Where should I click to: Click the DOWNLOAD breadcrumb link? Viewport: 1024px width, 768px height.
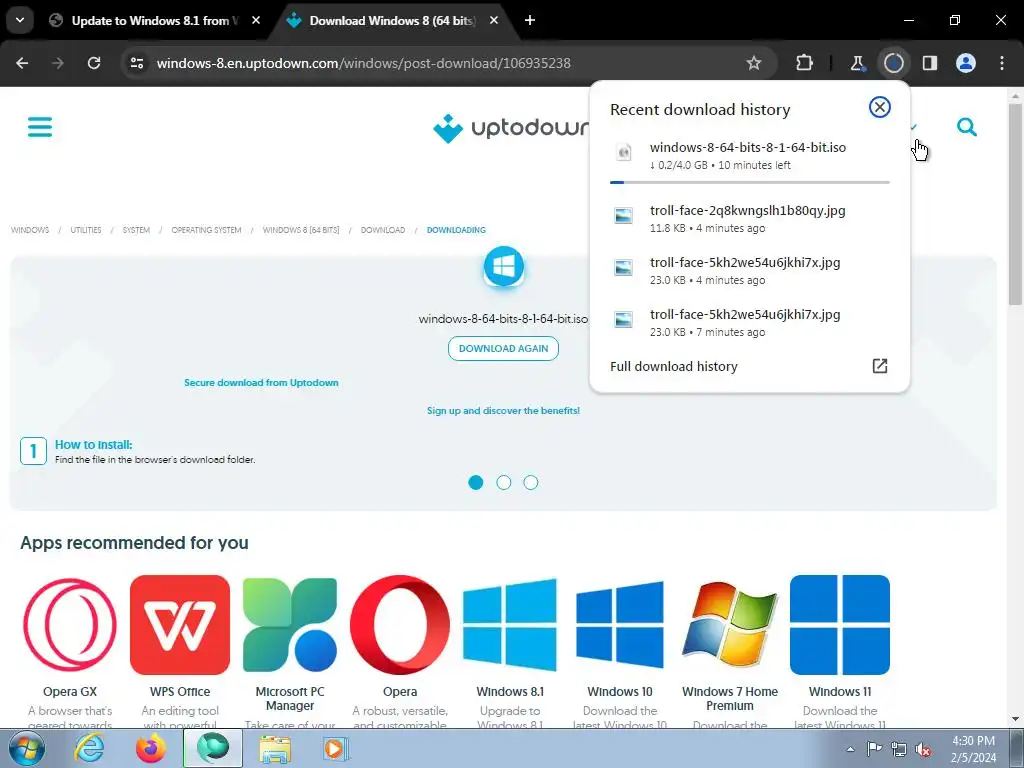(383, 230)
